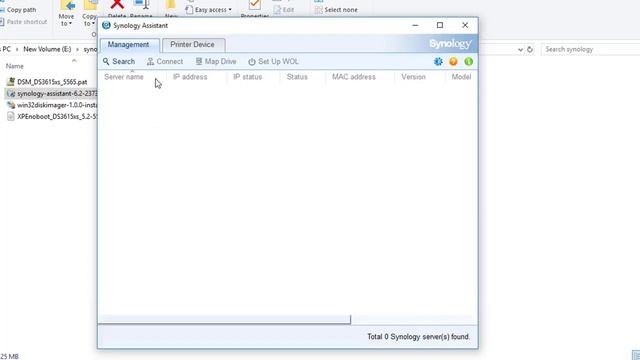
Task: Click the red Delete icon in ribbon
Action: (x=117, y=5)
